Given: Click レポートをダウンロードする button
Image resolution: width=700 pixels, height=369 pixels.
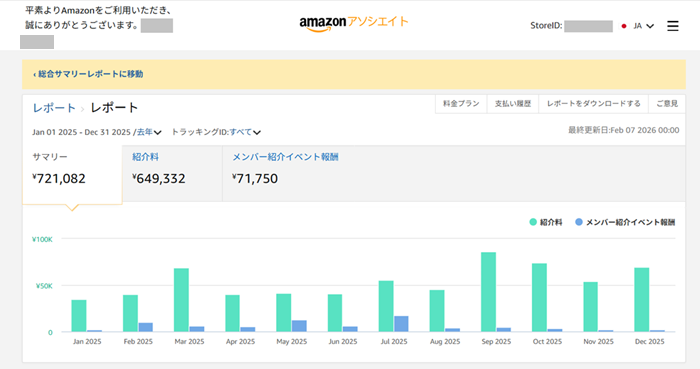Looking at the screenshot, I should pos(593,104).
